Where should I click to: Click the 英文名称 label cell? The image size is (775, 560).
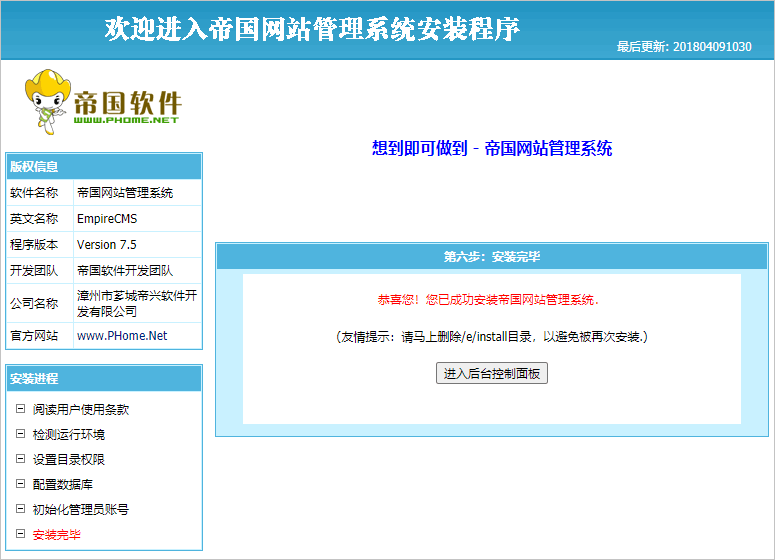pos(40,218)
